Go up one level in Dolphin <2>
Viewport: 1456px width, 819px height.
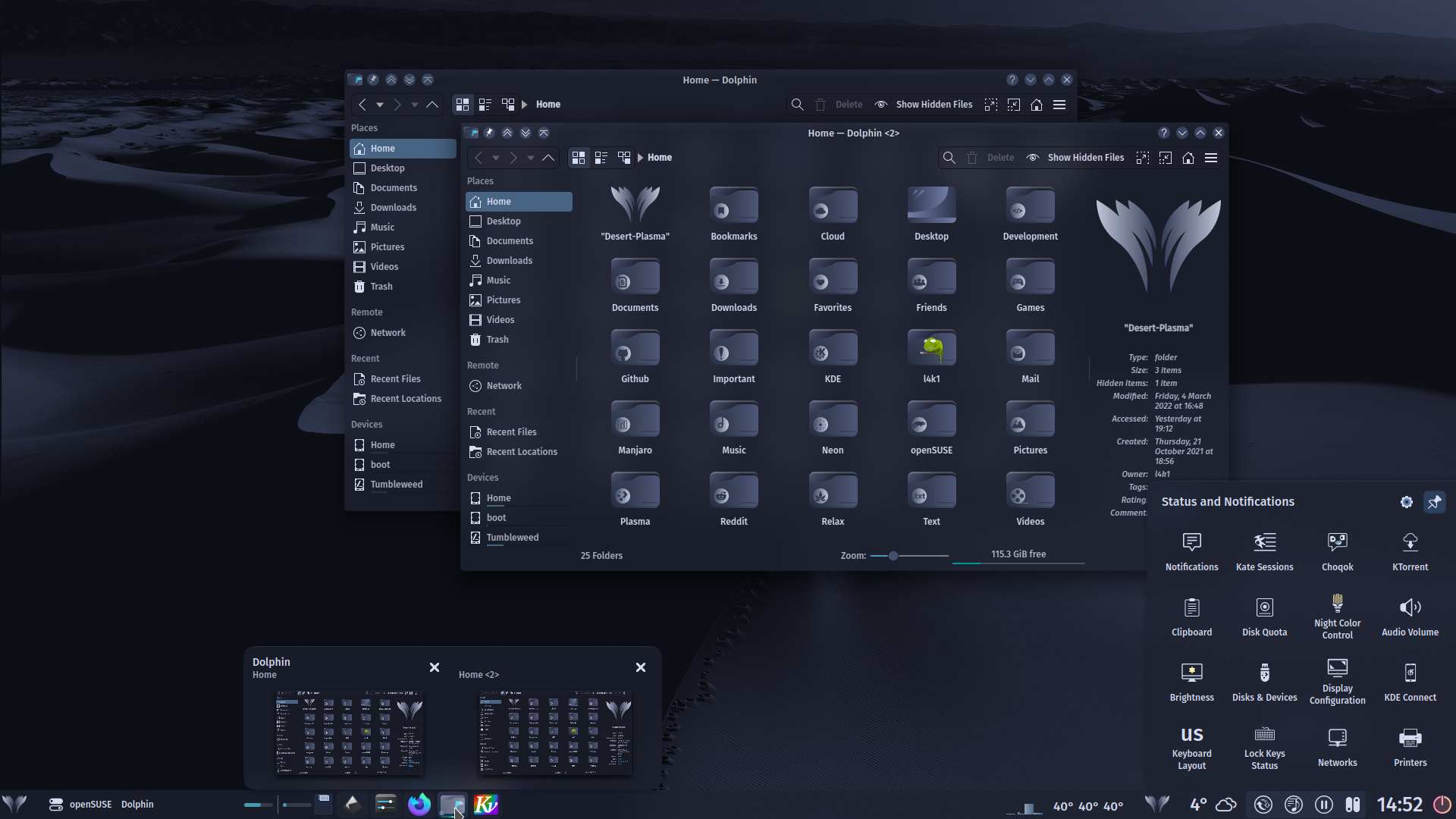pos(548,158)
